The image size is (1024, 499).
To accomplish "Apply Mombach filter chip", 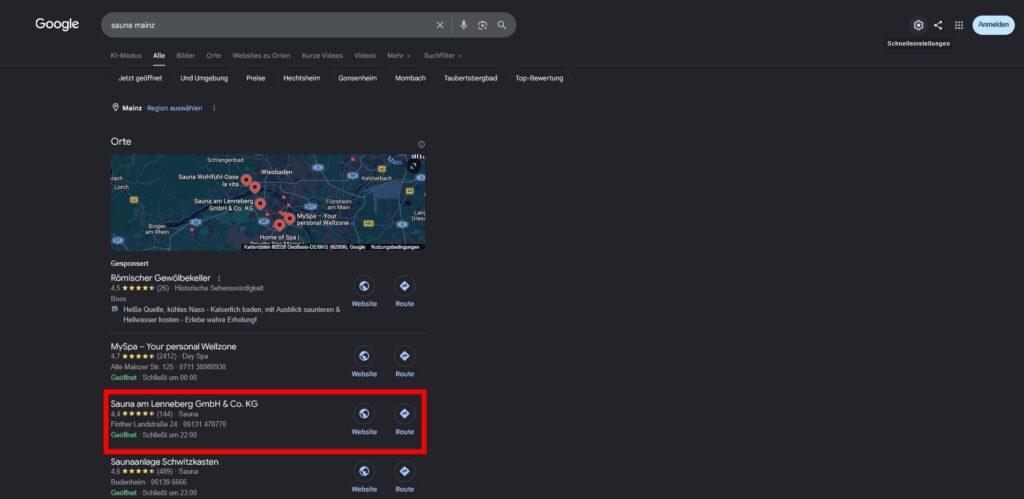I will tap(410, 78).
